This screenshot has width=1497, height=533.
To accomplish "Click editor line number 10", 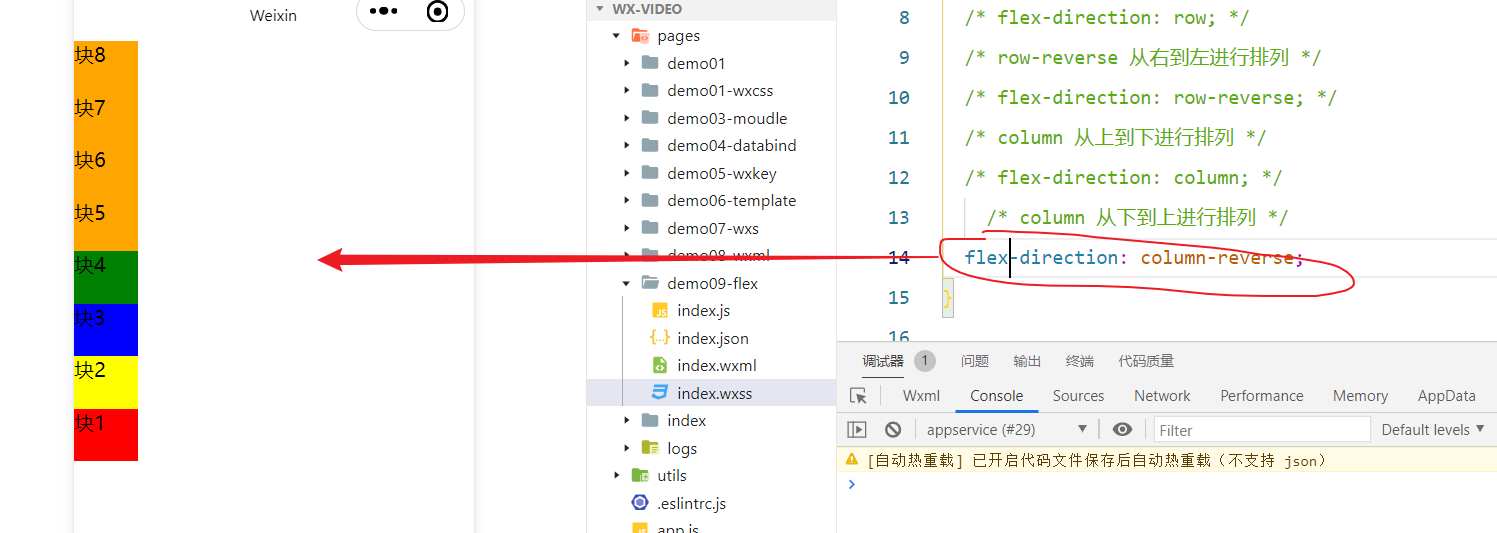I will click(x=898, y=98).
